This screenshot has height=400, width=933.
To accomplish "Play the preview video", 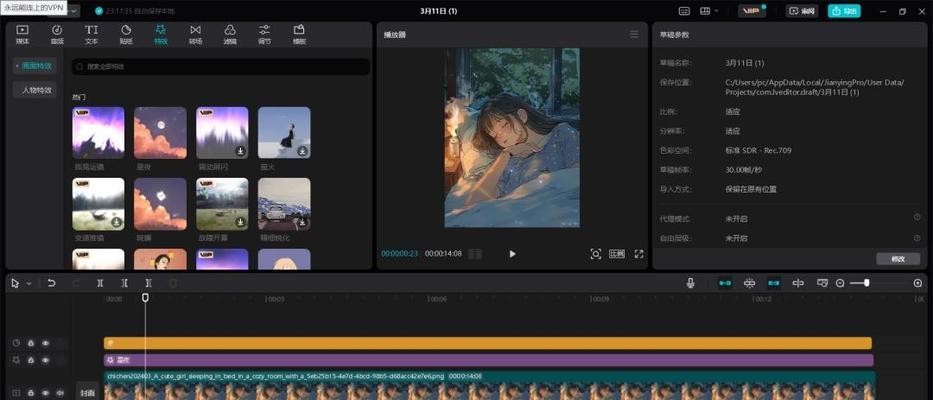I will (512, 254).
